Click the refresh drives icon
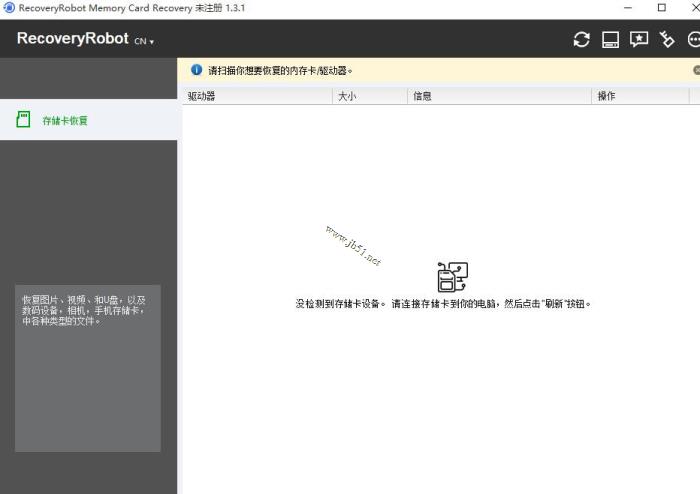This screenshot has height=494, width=700. [581, 39]
